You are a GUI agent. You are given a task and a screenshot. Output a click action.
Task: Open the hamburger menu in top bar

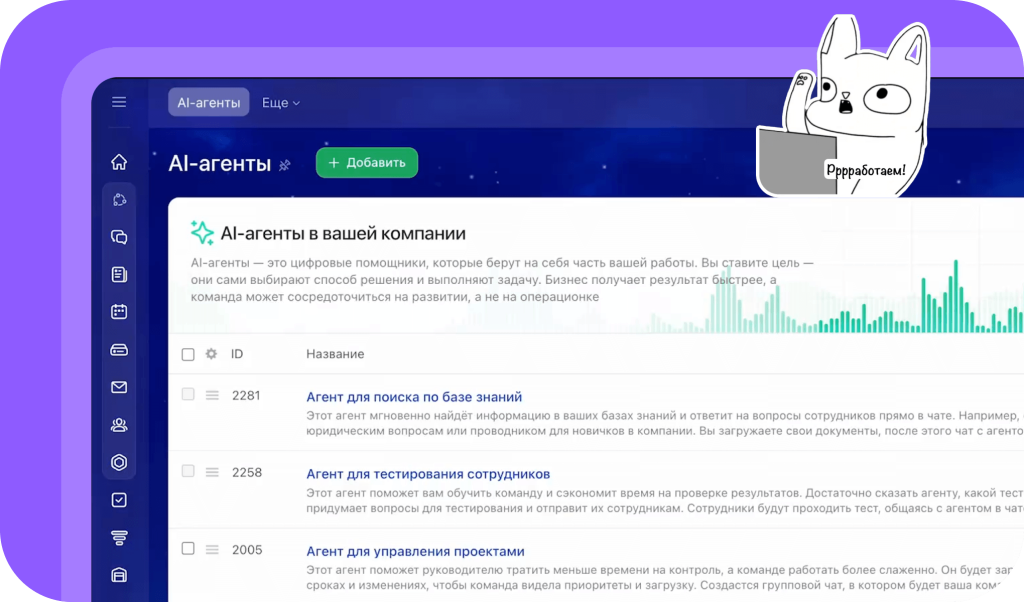tap(119, 102)
